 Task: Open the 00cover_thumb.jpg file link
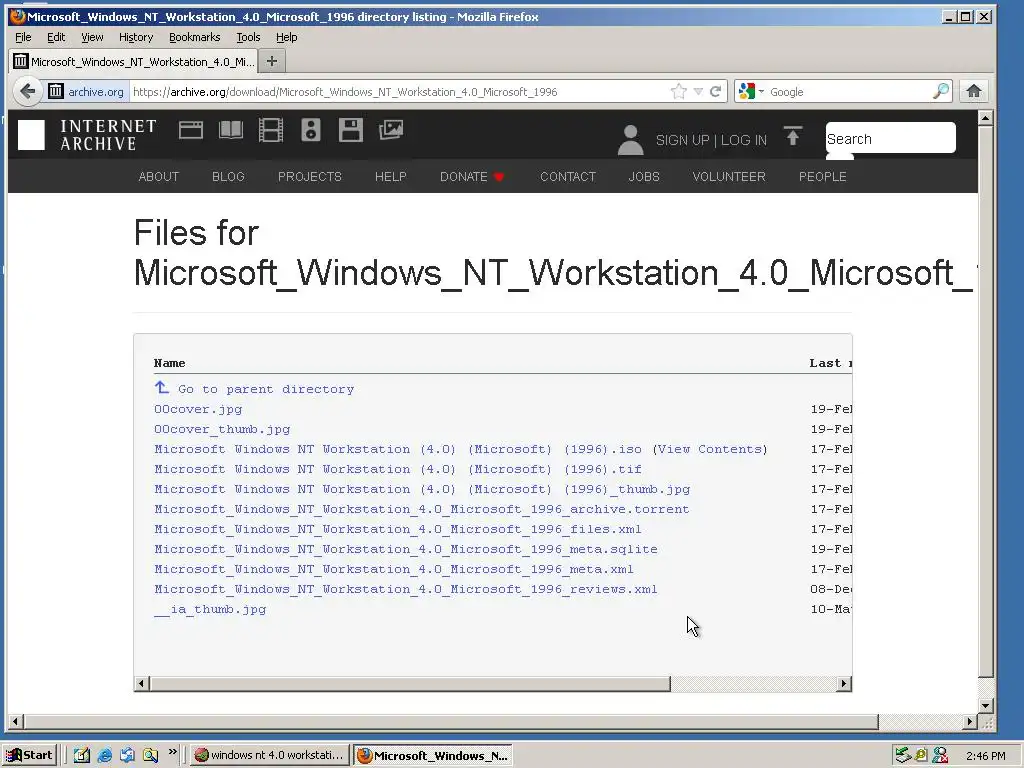click(222, 429)
